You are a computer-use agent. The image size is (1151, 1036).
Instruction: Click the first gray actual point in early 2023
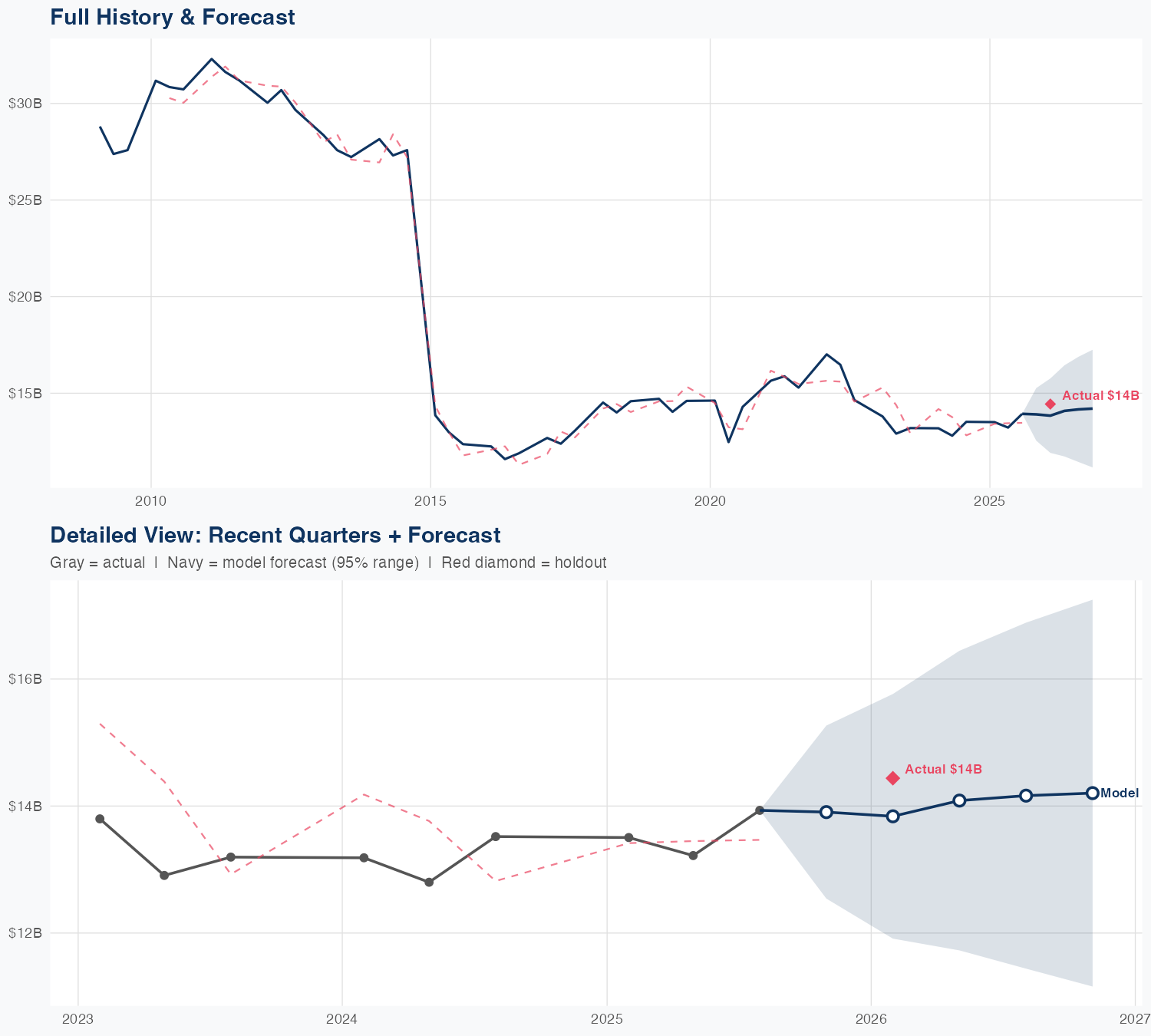100,819
